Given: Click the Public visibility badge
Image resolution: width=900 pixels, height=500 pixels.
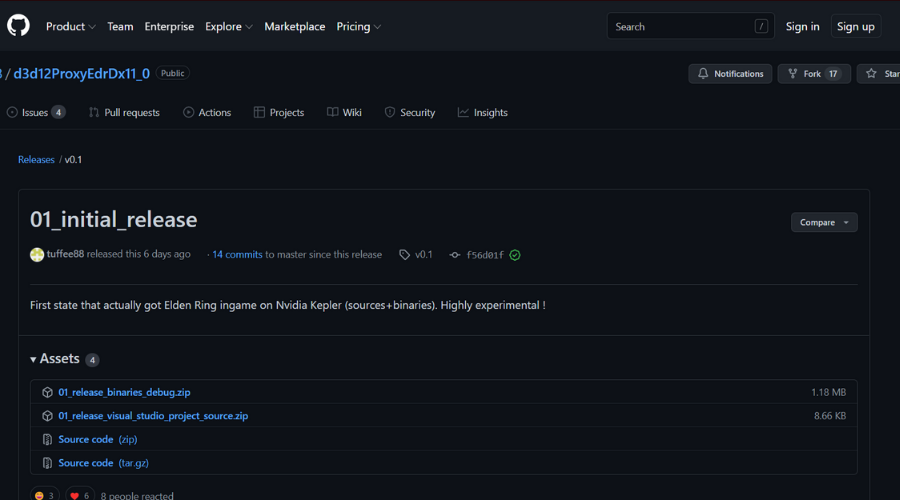Looking at the screenshot, I should [172, 73].
